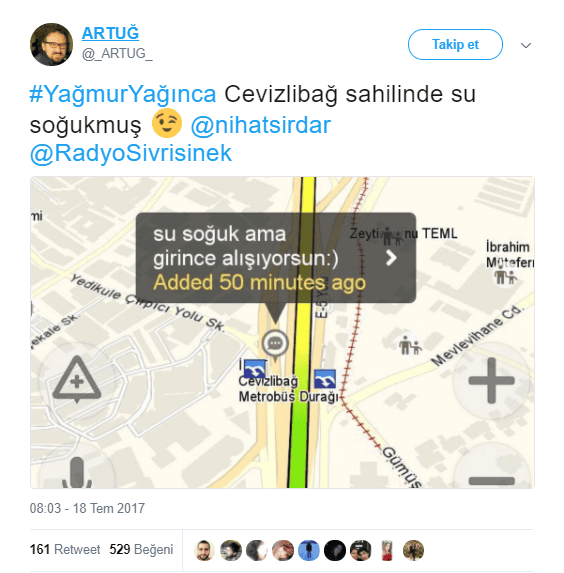View the 529 Beğeni likes list

(x=141, y=549)
